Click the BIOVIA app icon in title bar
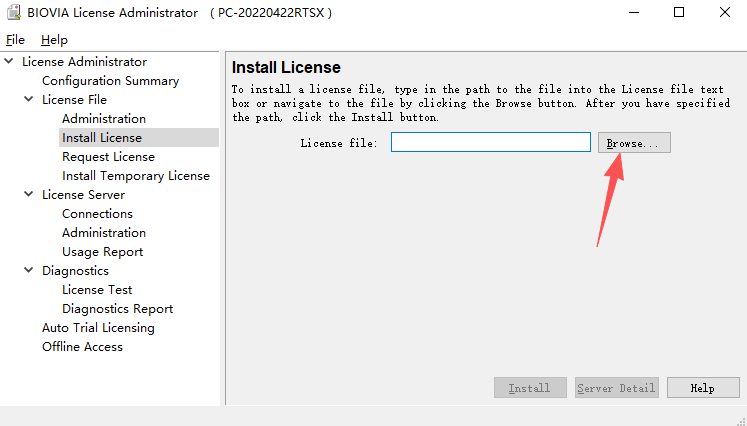 pos(14,13)
